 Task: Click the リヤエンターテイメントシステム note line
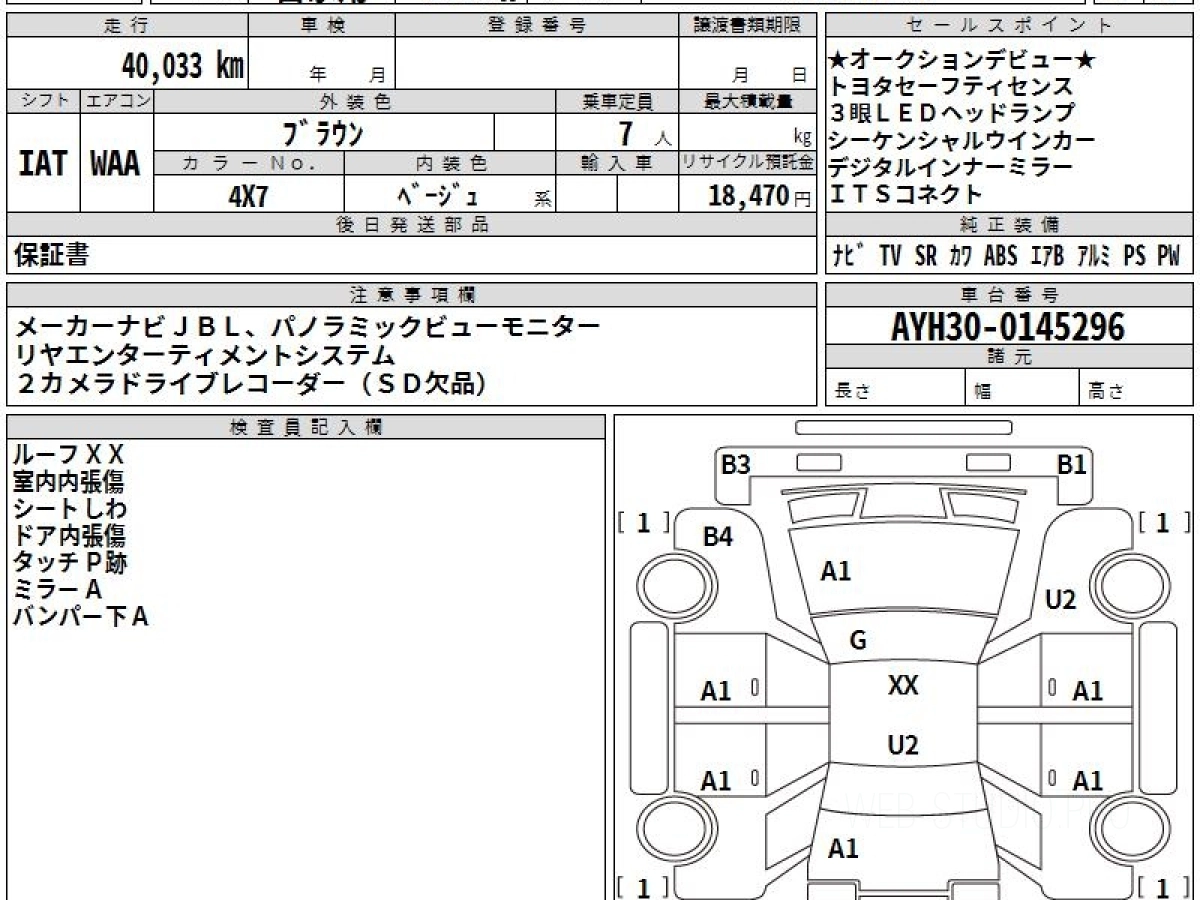coord(205,354)
